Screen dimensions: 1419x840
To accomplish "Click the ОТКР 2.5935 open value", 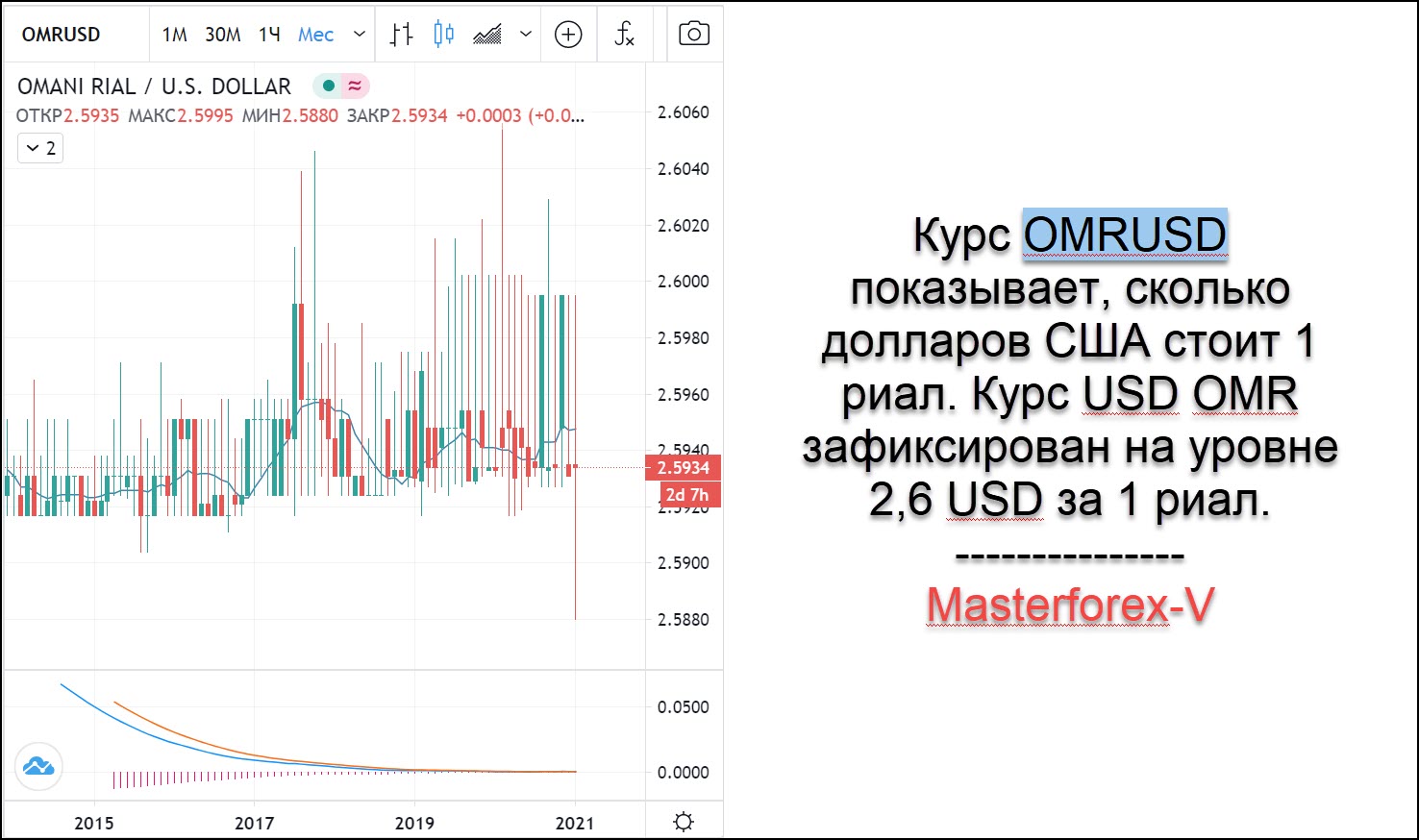I will [x=67, y=115].
